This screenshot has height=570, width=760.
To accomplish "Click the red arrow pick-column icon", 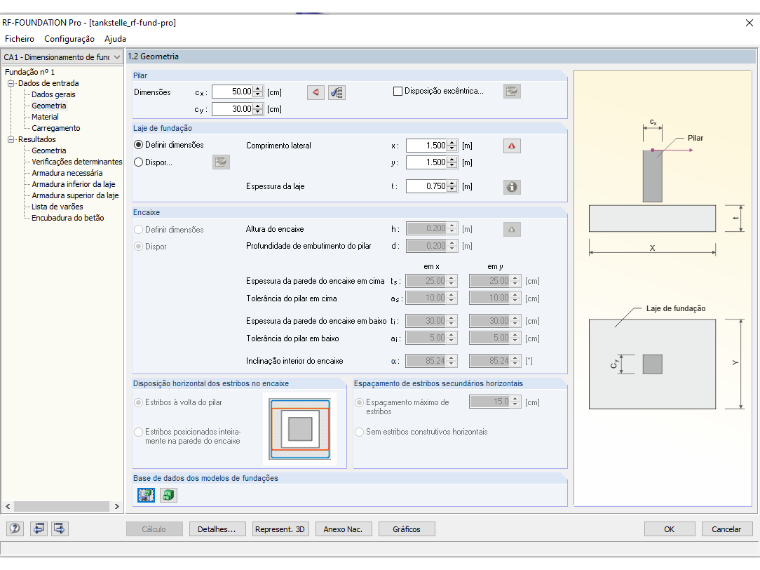I will click(x=316, y=92).
